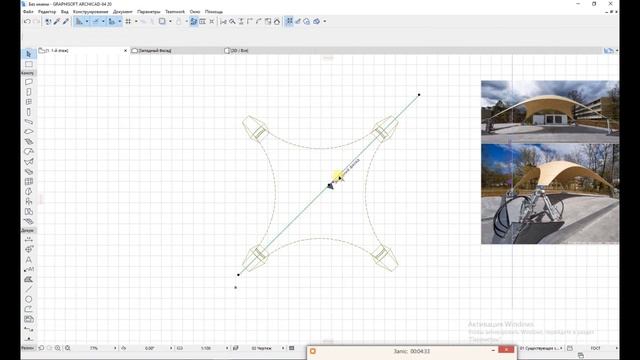Open the Параметры menu
The image size is (640, 360).
pos(149,12)
